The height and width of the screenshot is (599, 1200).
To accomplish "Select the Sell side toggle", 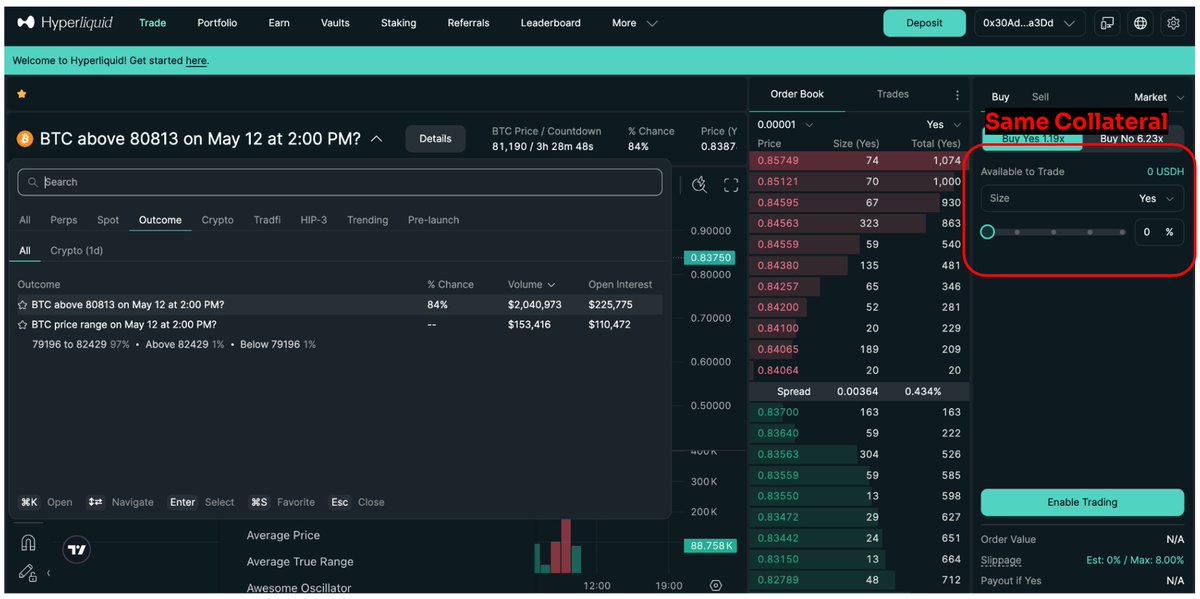I will [1040, 97].
